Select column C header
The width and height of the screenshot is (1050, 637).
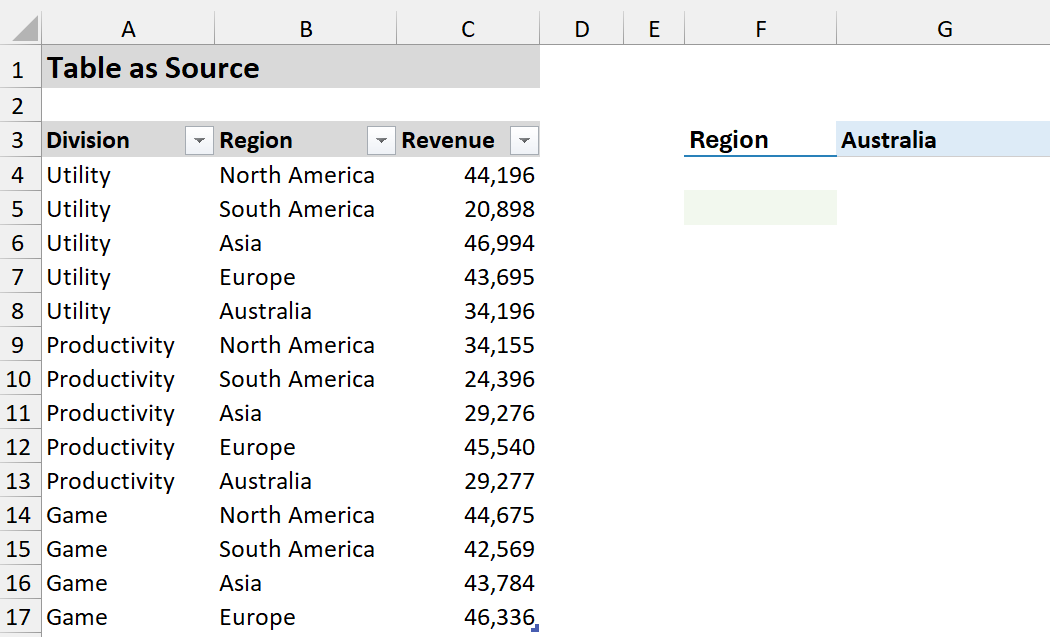(467, 30)
